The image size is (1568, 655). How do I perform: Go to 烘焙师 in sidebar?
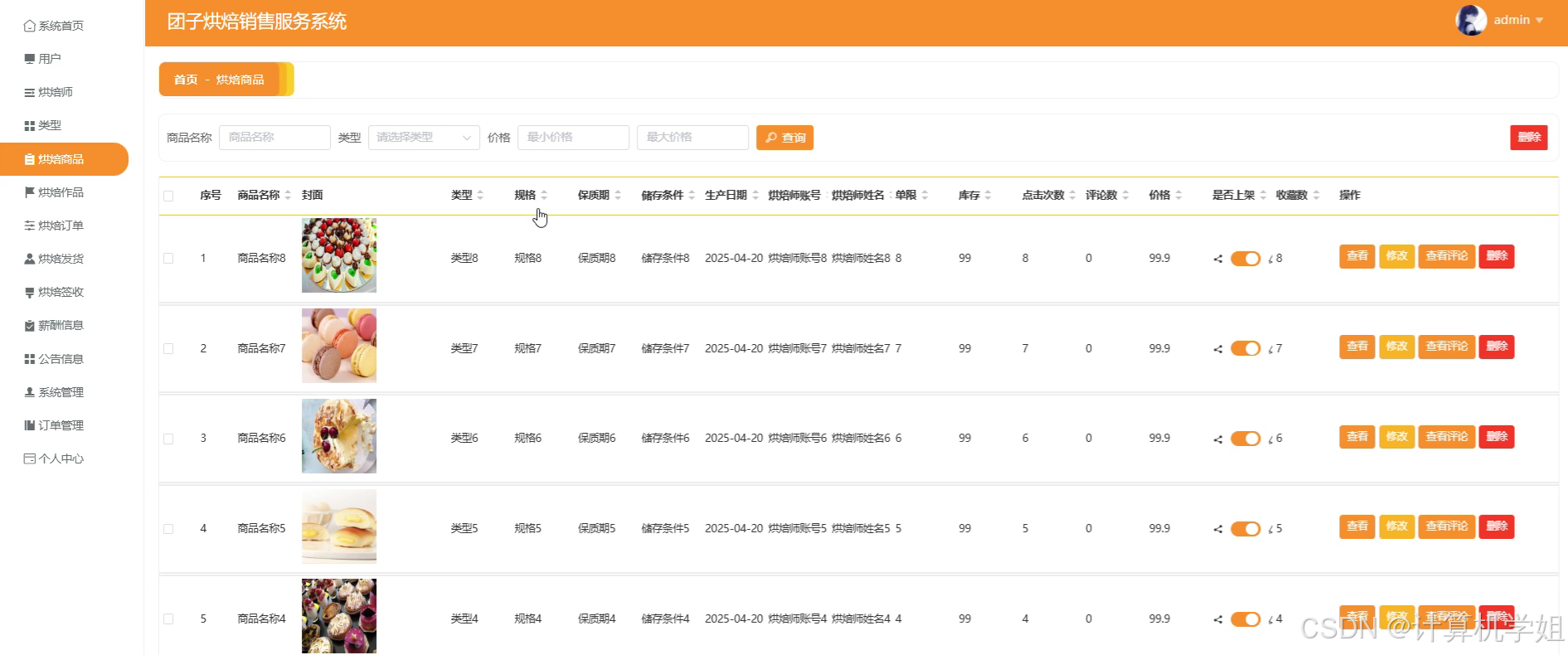[49, 92]
